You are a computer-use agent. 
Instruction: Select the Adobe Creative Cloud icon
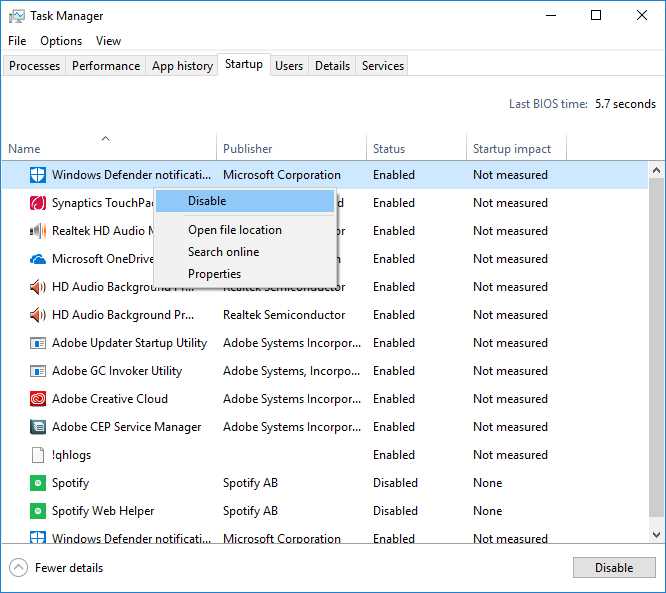(38, 399)
